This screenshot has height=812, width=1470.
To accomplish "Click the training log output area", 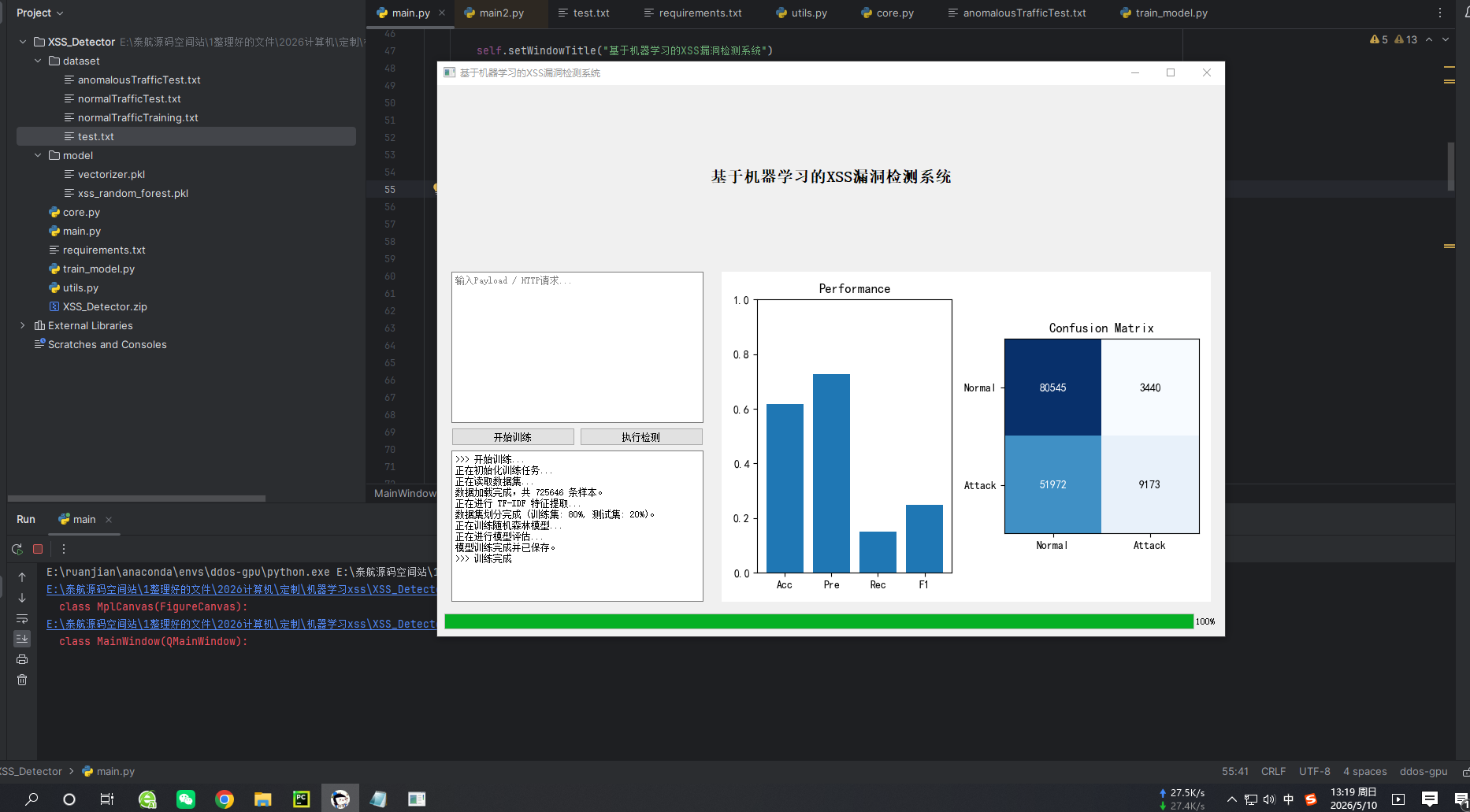I will point(577,526).
